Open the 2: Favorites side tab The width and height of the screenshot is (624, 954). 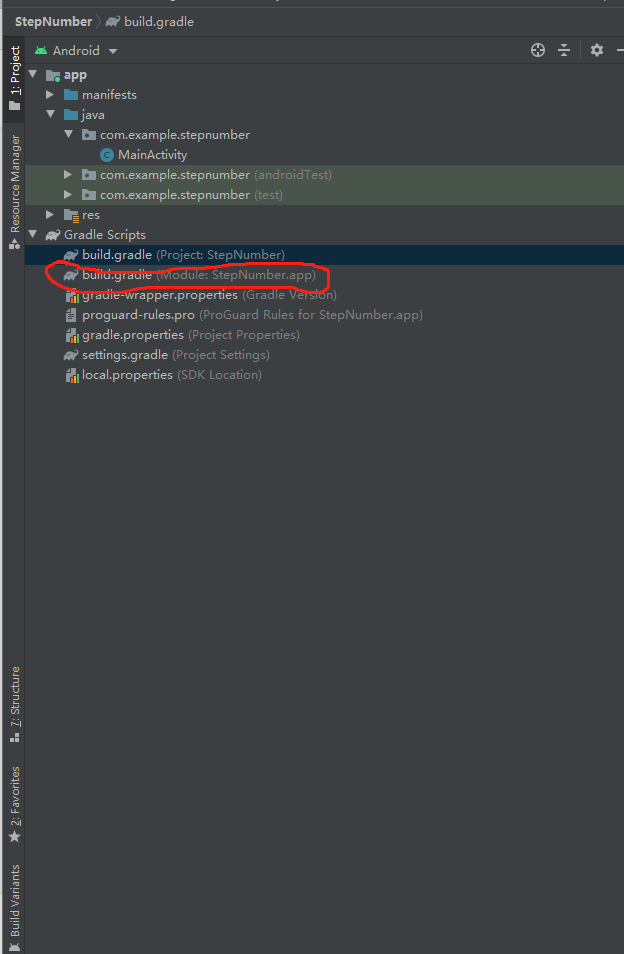coord(15,804)
